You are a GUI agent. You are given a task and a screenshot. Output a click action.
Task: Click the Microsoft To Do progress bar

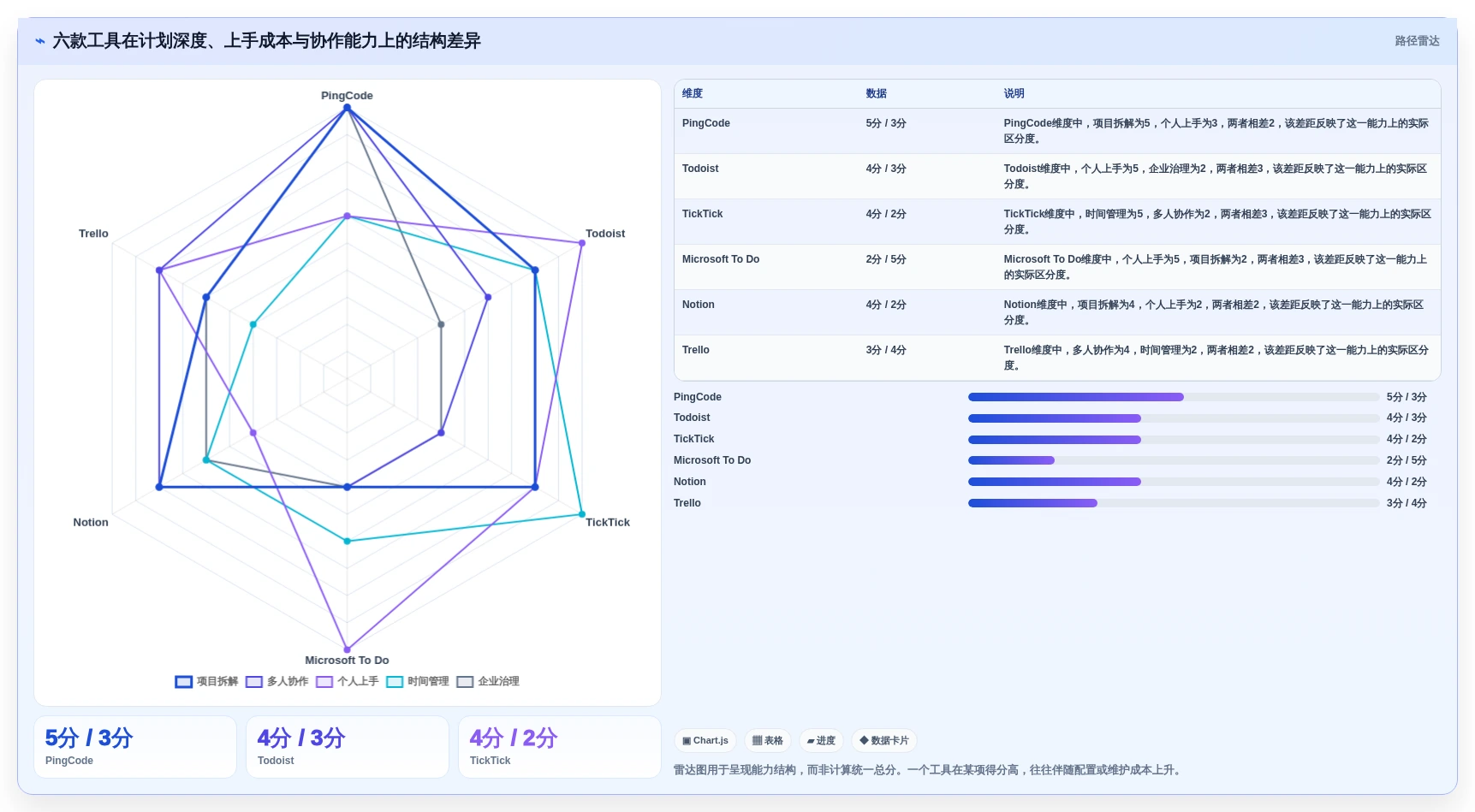pos(1174,460)
